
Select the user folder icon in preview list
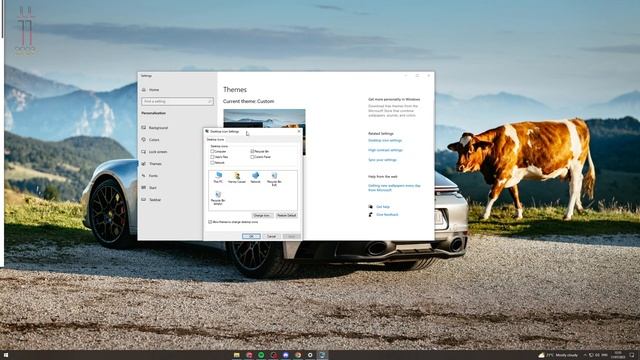tap(237, 177)
